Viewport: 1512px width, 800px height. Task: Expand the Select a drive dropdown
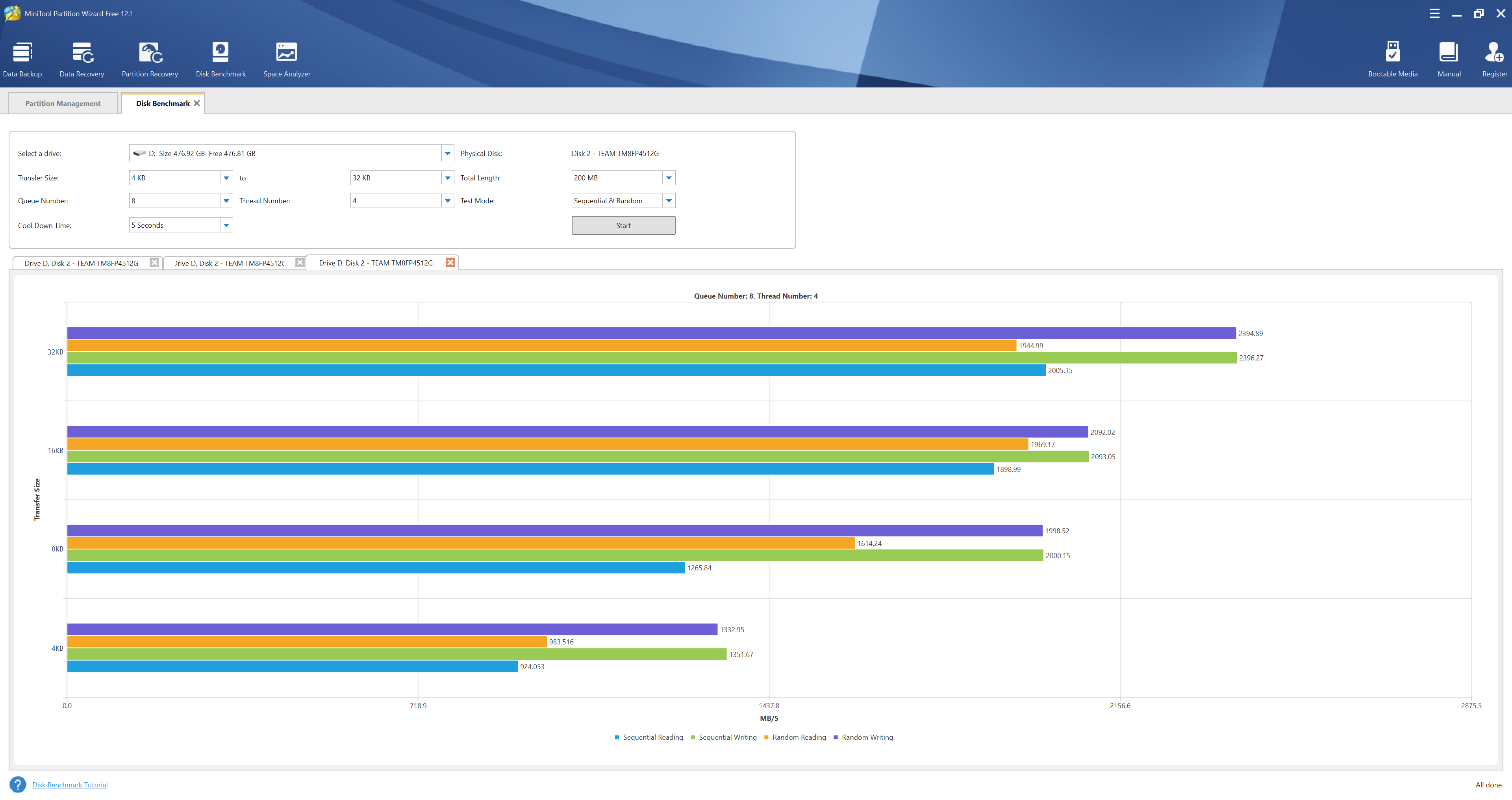pyautogui.click(x=447, y=153)
